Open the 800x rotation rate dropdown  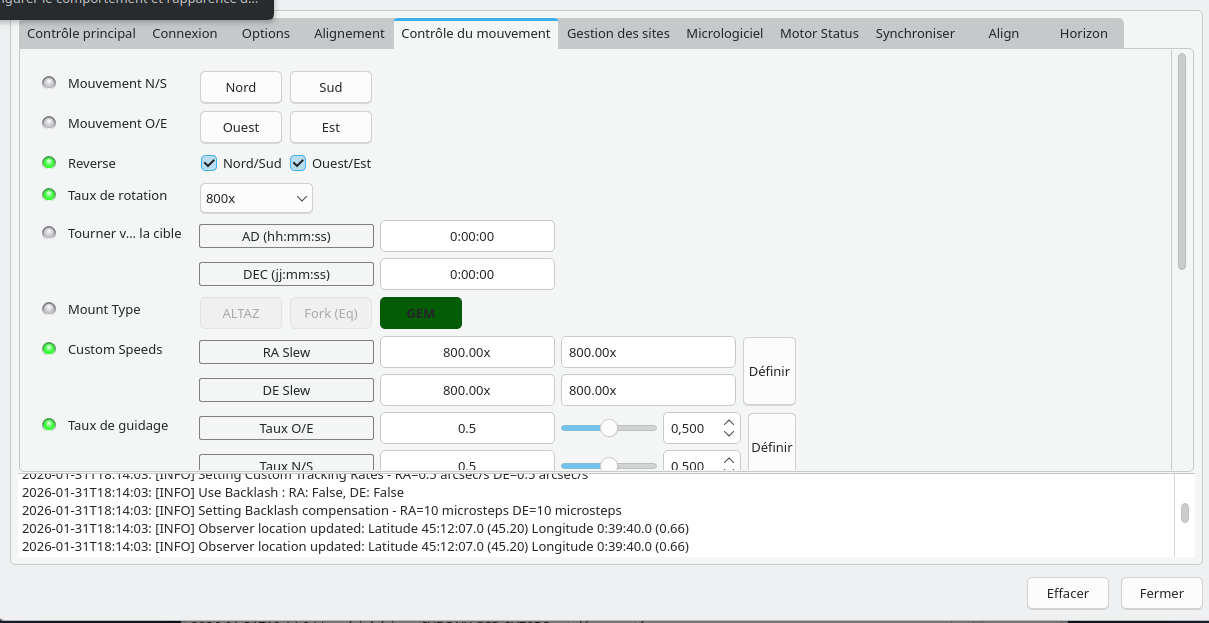(x=257, y=198)
